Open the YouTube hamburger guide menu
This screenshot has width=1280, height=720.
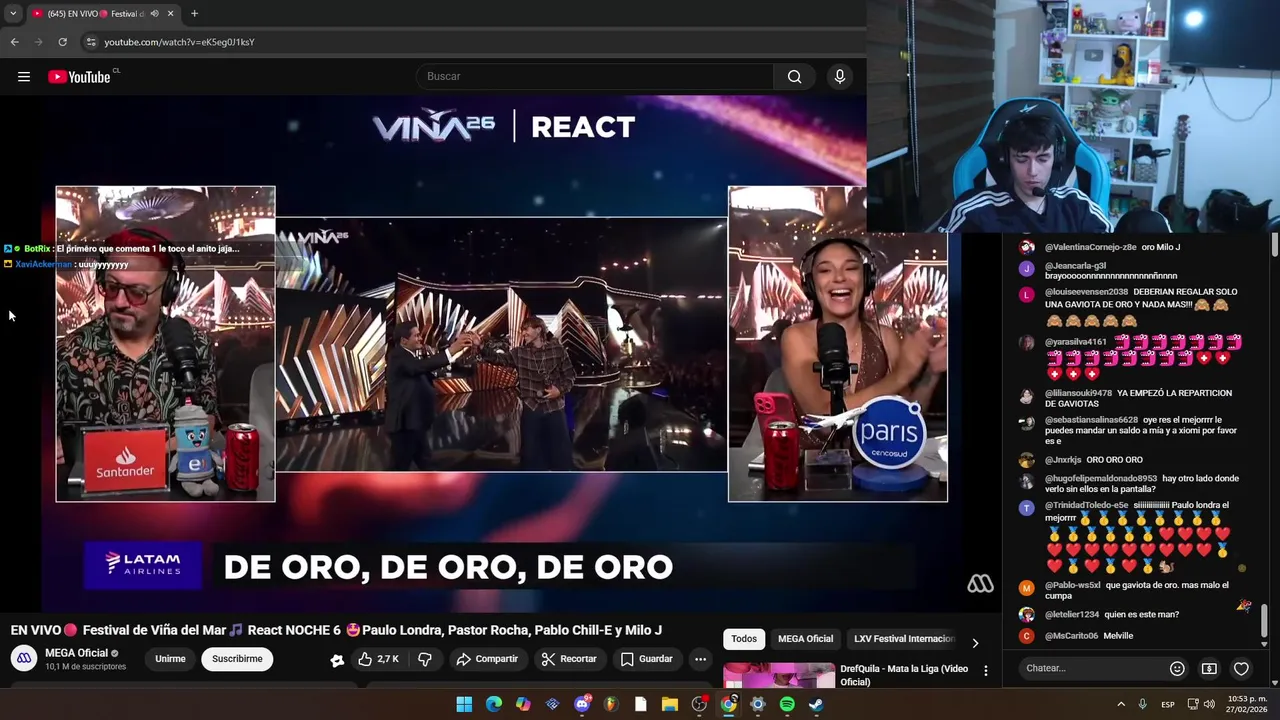[24, 77]
